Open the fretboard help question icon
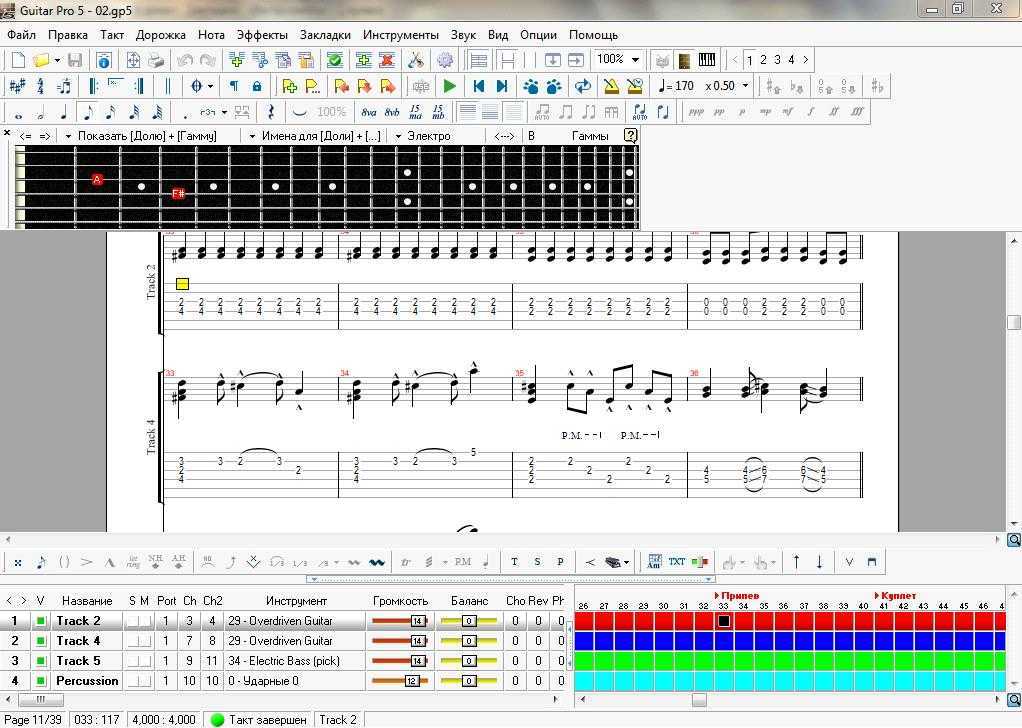 tap(630, 135)
